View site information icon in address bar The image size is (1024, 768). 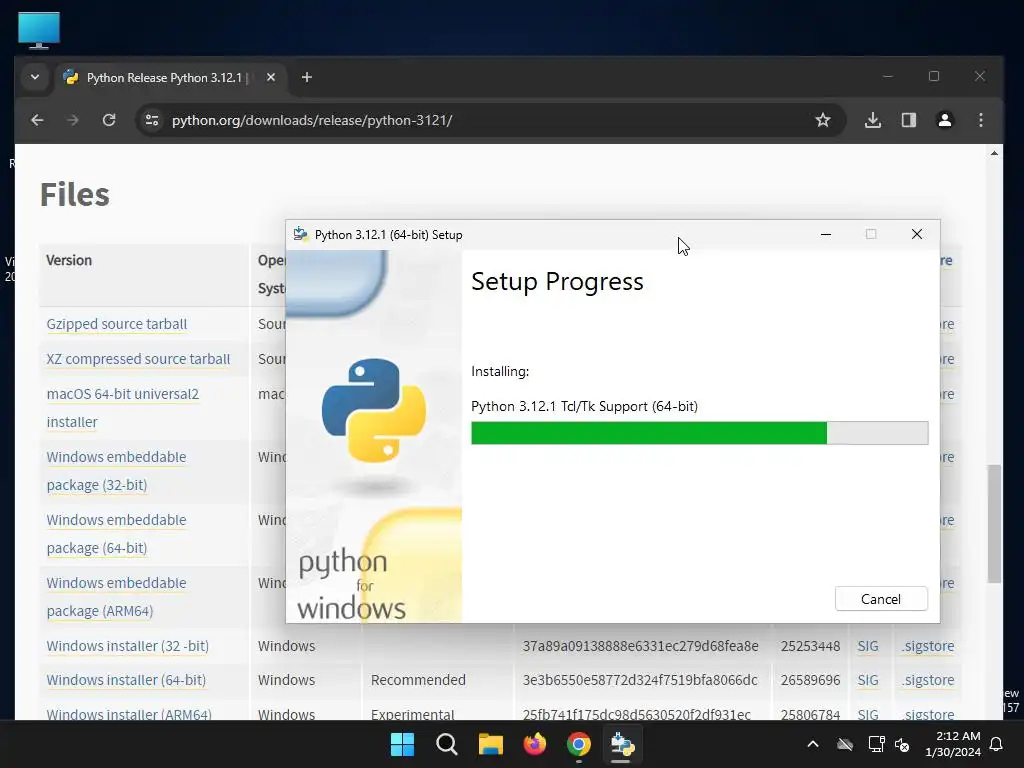(152, 120)
